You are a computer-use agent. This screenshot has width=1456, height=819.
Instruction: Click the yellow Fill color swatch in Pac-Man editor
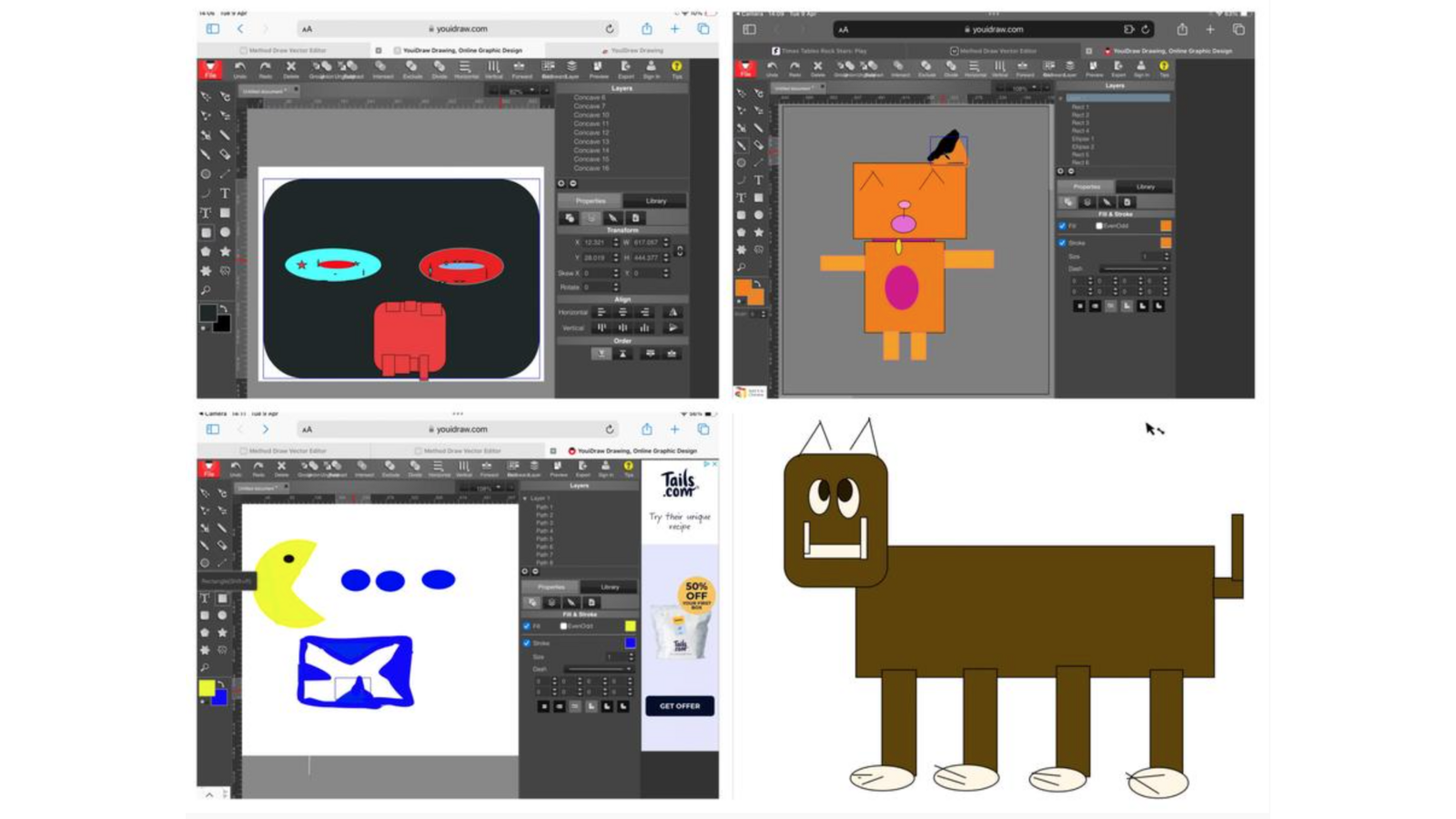pyautogui.click(x=630, y=626)
